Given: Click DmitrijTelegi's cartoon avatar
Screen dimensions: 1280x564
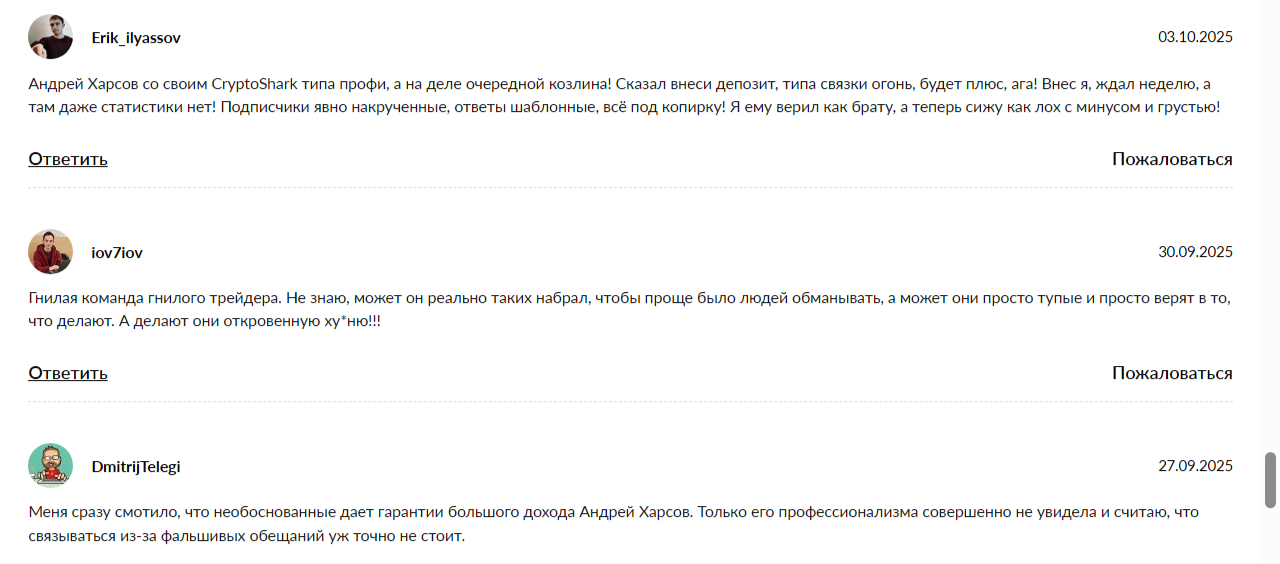Looking at the screenshot, I should [50, 466].
